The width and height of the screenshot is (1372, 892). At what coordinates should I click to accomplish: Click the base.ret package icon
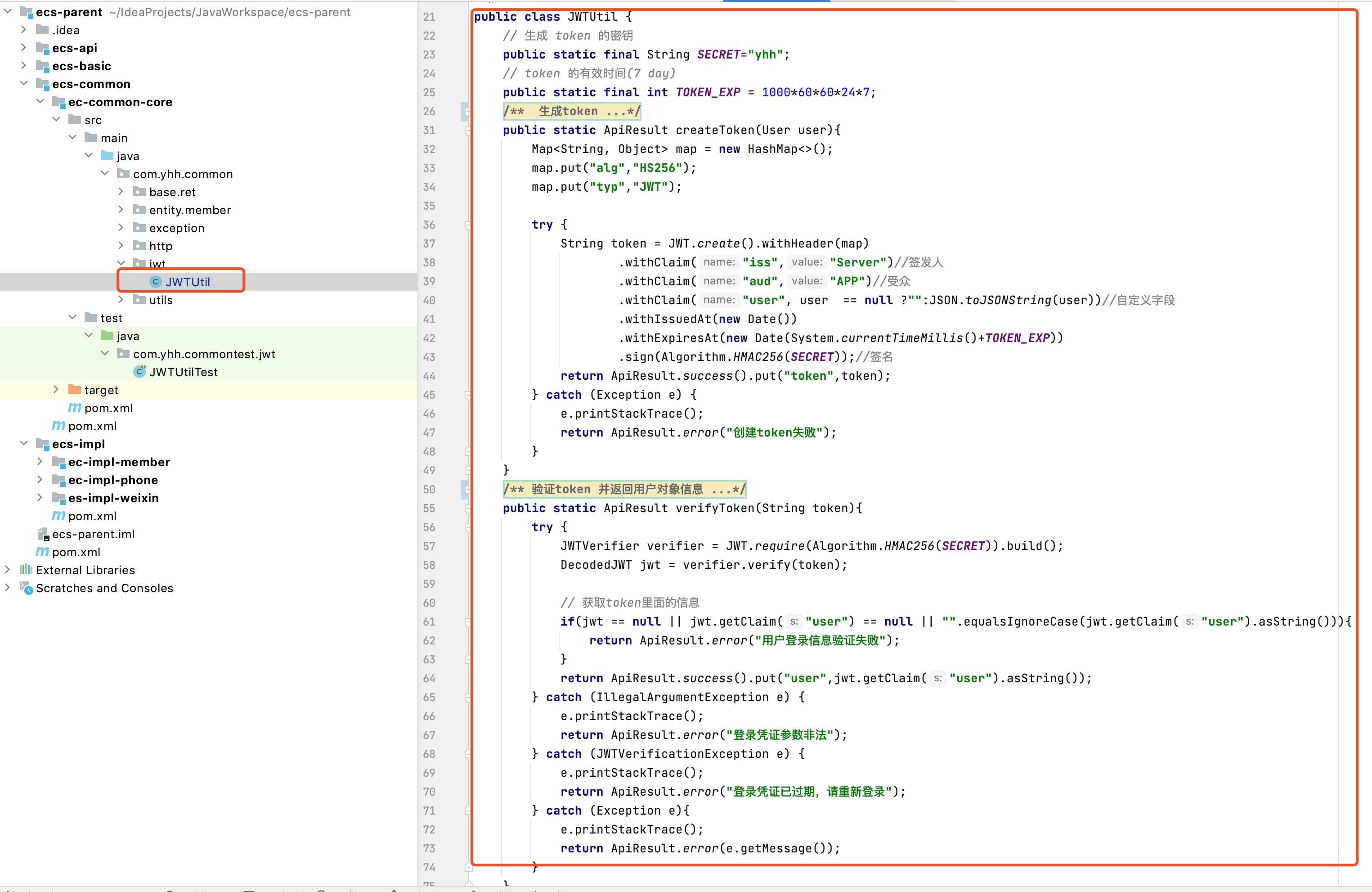pos(139,191)
